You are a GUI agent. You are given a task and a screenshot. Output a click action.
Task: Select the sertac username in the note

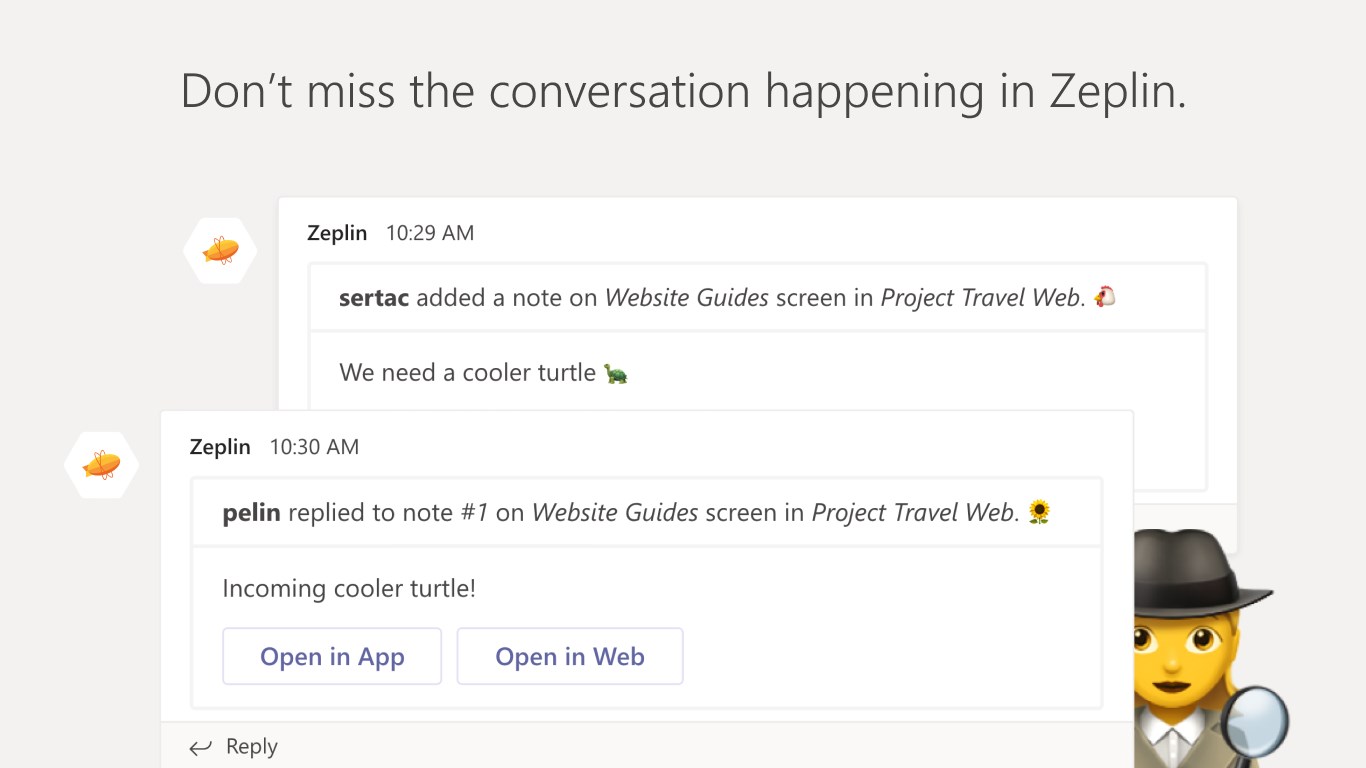pyautogui.click(x=374, y=297)
